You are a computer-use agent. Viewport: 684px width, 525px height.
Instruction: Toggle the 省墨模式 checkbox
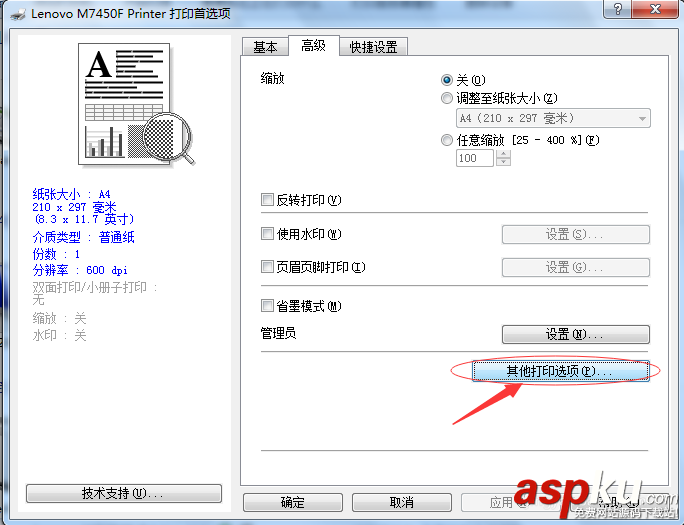point(267,306)
